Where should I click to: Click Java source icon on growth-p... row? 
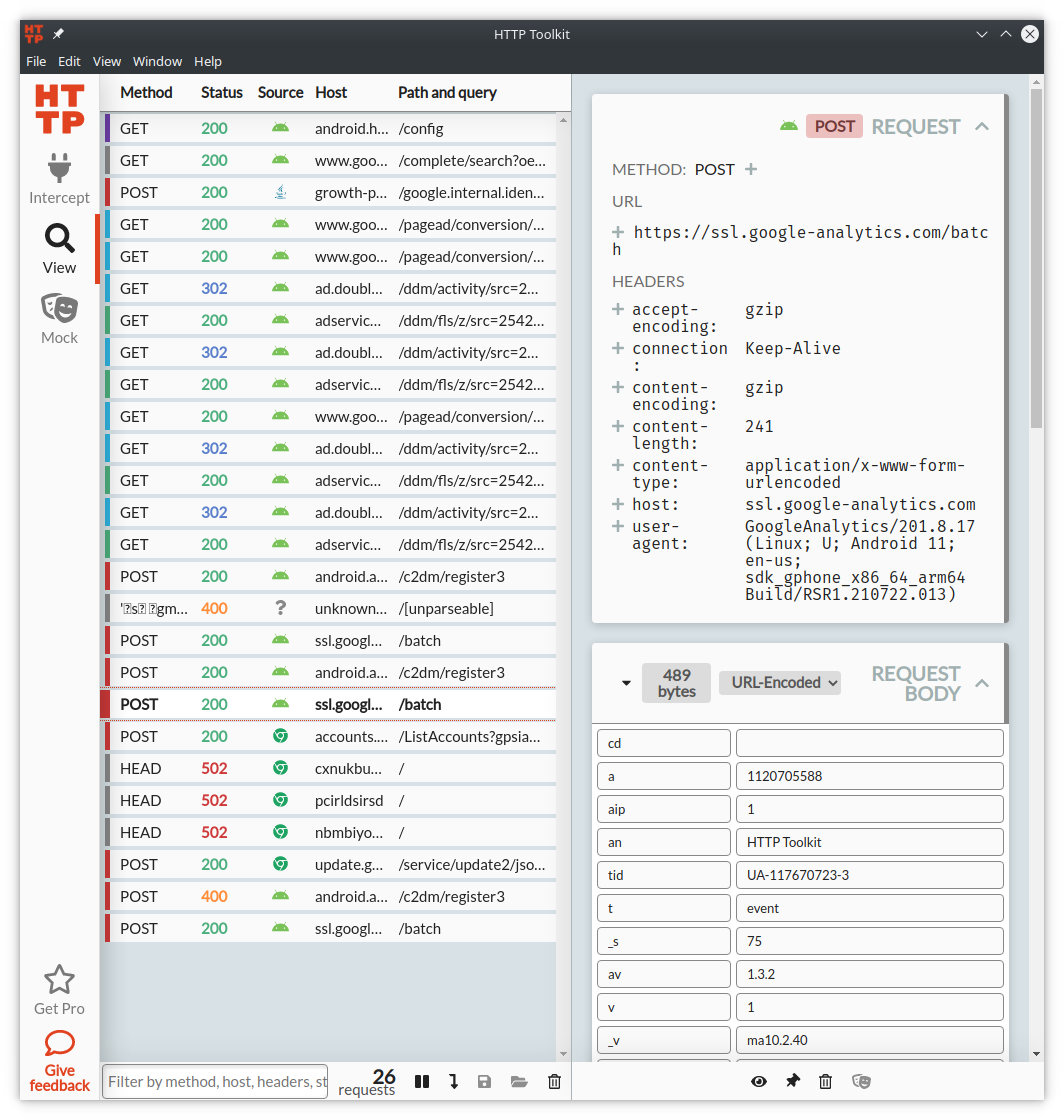tap(281, 191)
